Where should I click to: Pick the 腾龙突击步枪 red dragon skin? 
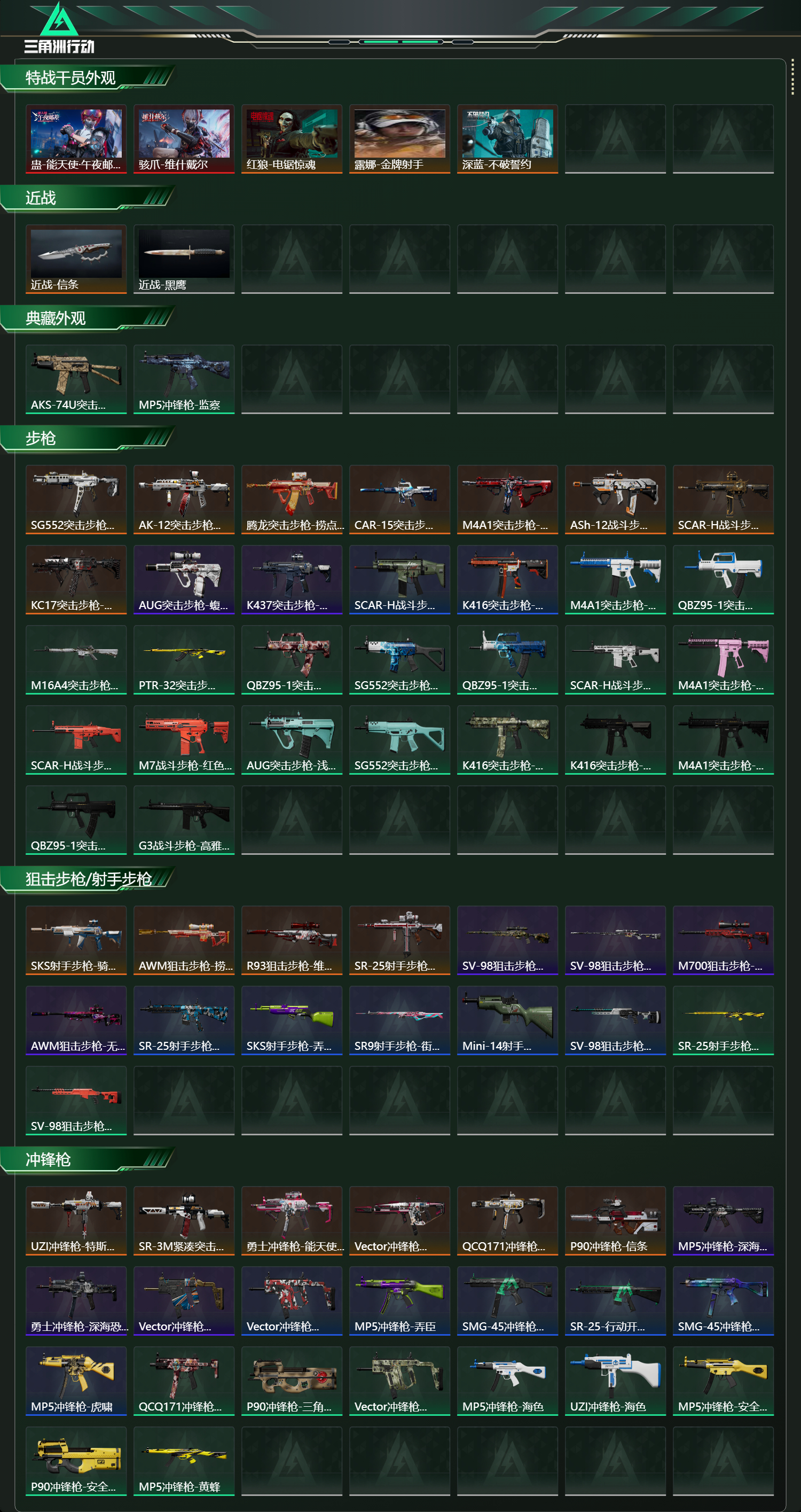click(292, 500)
